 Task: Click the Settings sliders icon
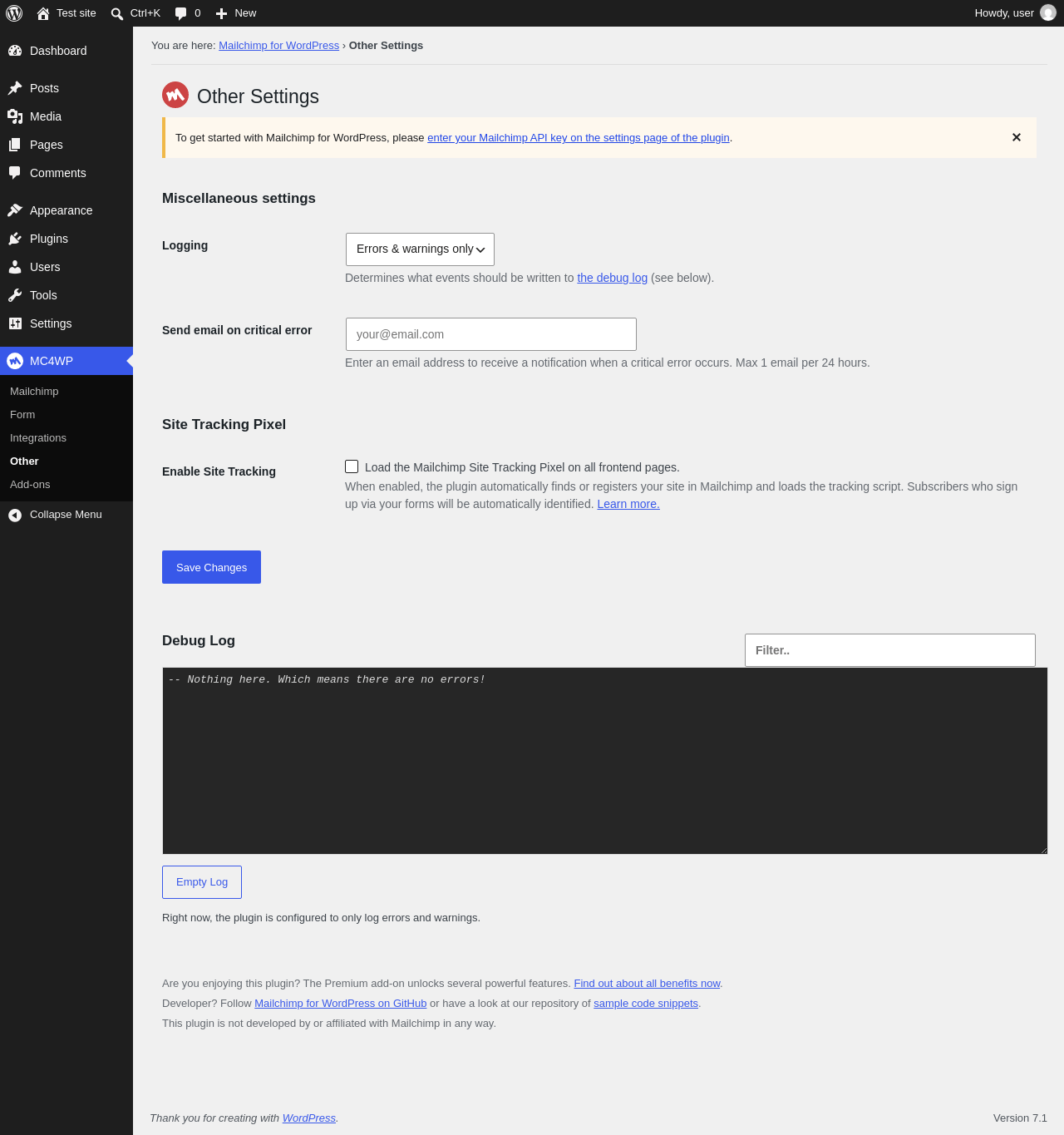point(15,323)
